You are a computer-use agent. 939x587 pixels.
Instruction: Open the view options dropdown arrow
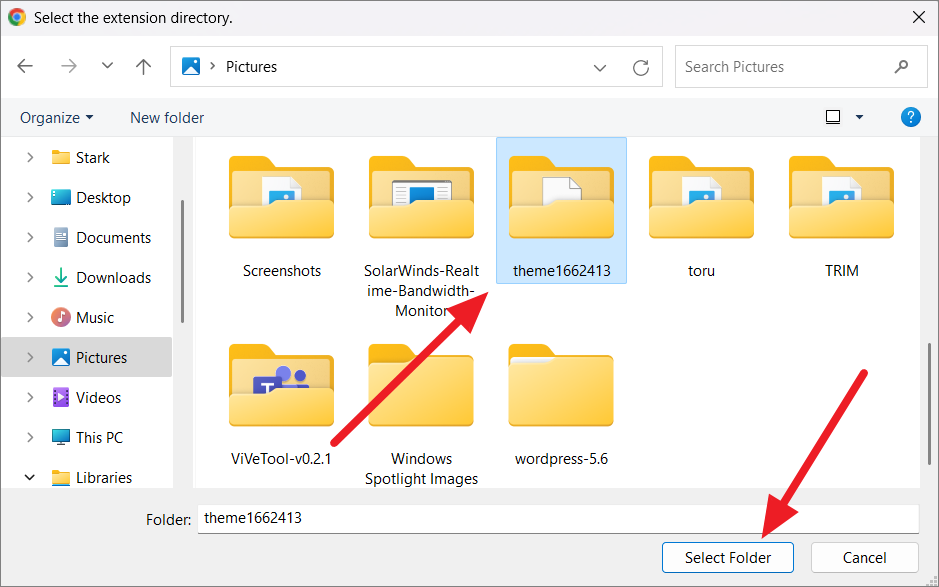pos(859,117)
